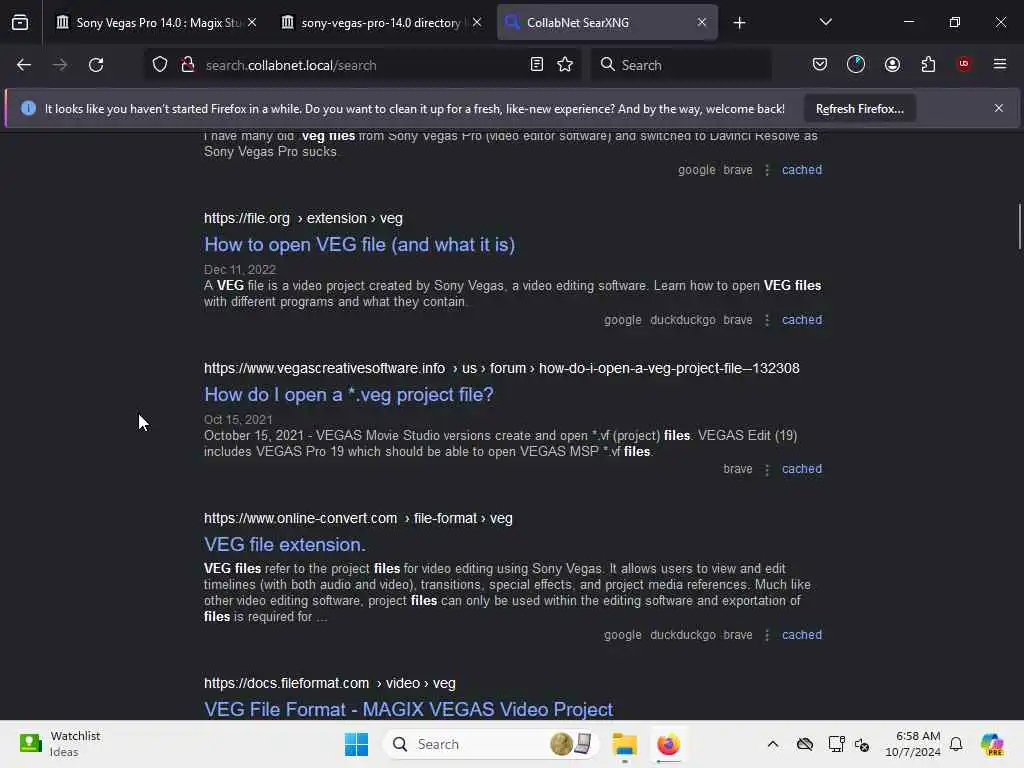List all tabs dropdown
This screenshot has height=768, width=1024.
[825, 22]
